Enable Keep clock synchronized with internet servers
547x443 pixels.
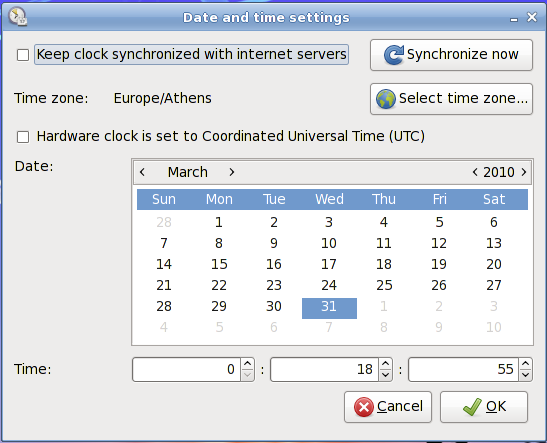coord(23,55)
